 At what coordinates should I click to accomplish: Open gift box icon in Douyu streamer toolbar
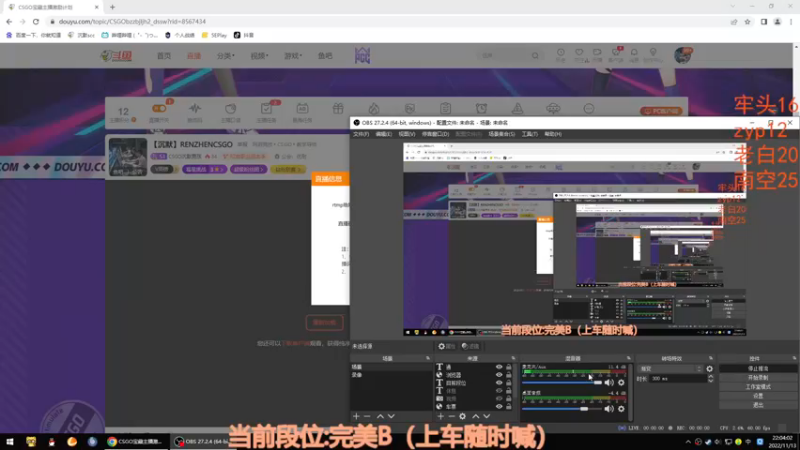coord(338,109)
